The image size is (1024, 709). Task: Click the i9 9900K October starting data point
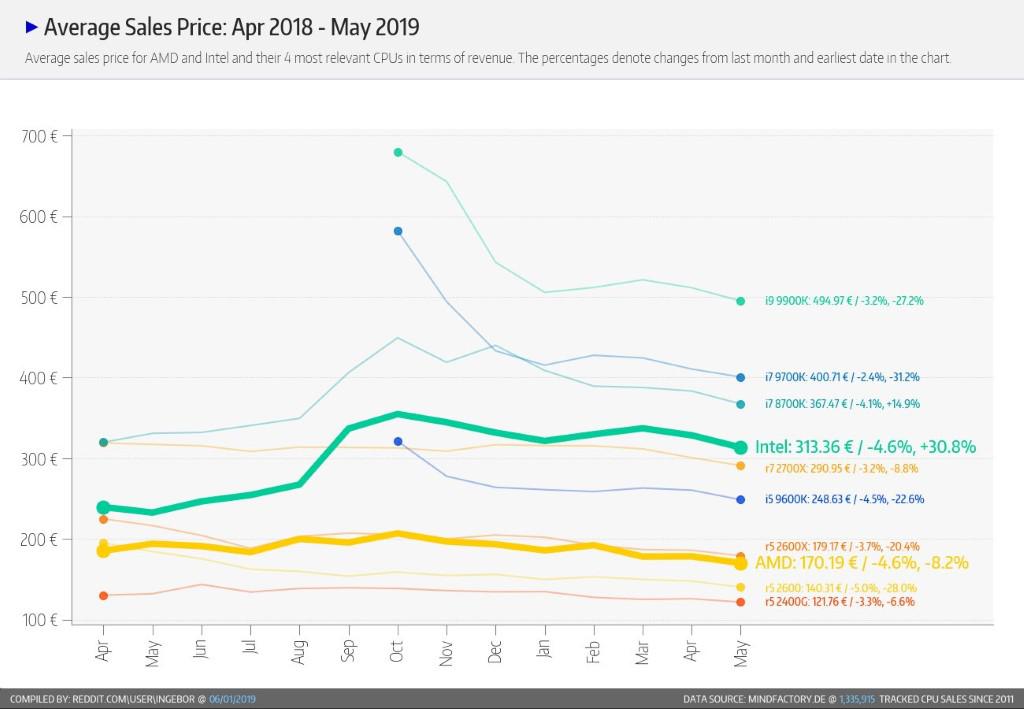(x=398, y=152)
